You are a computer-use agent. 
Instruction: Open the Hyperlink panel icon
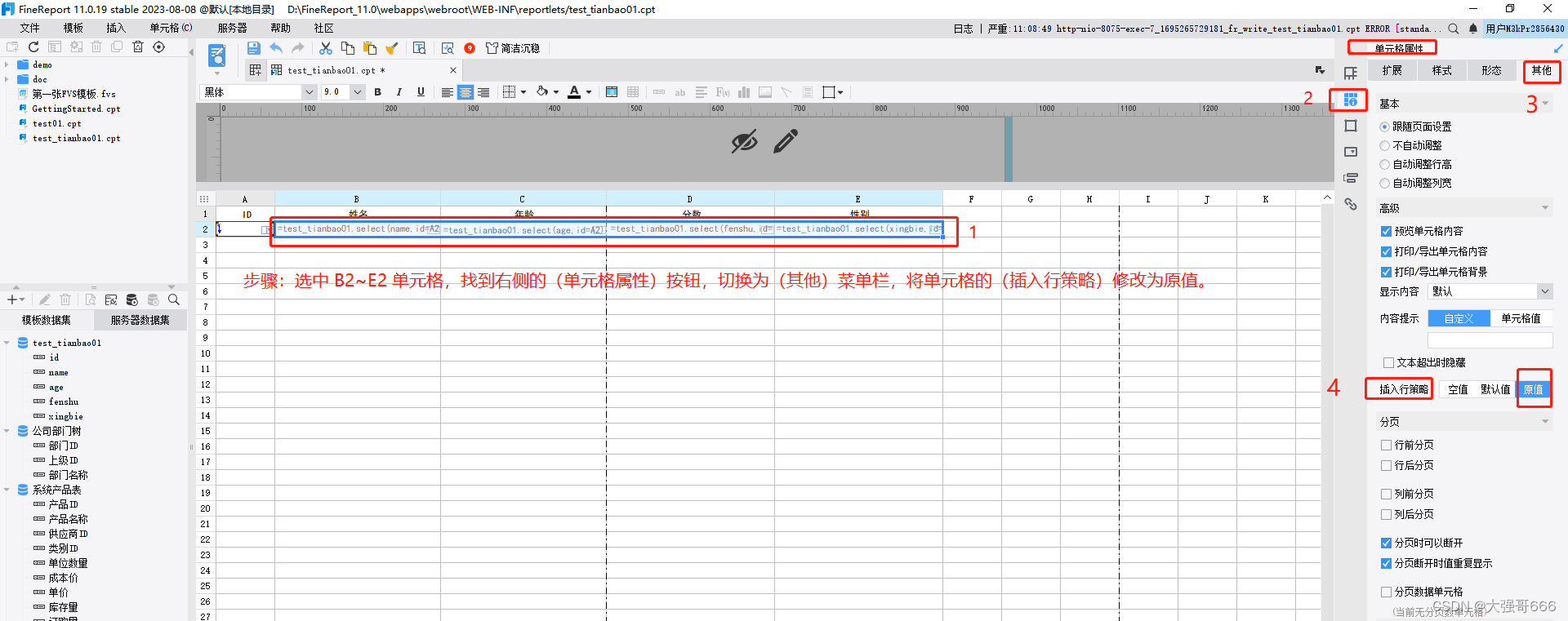coord(1351,204)
